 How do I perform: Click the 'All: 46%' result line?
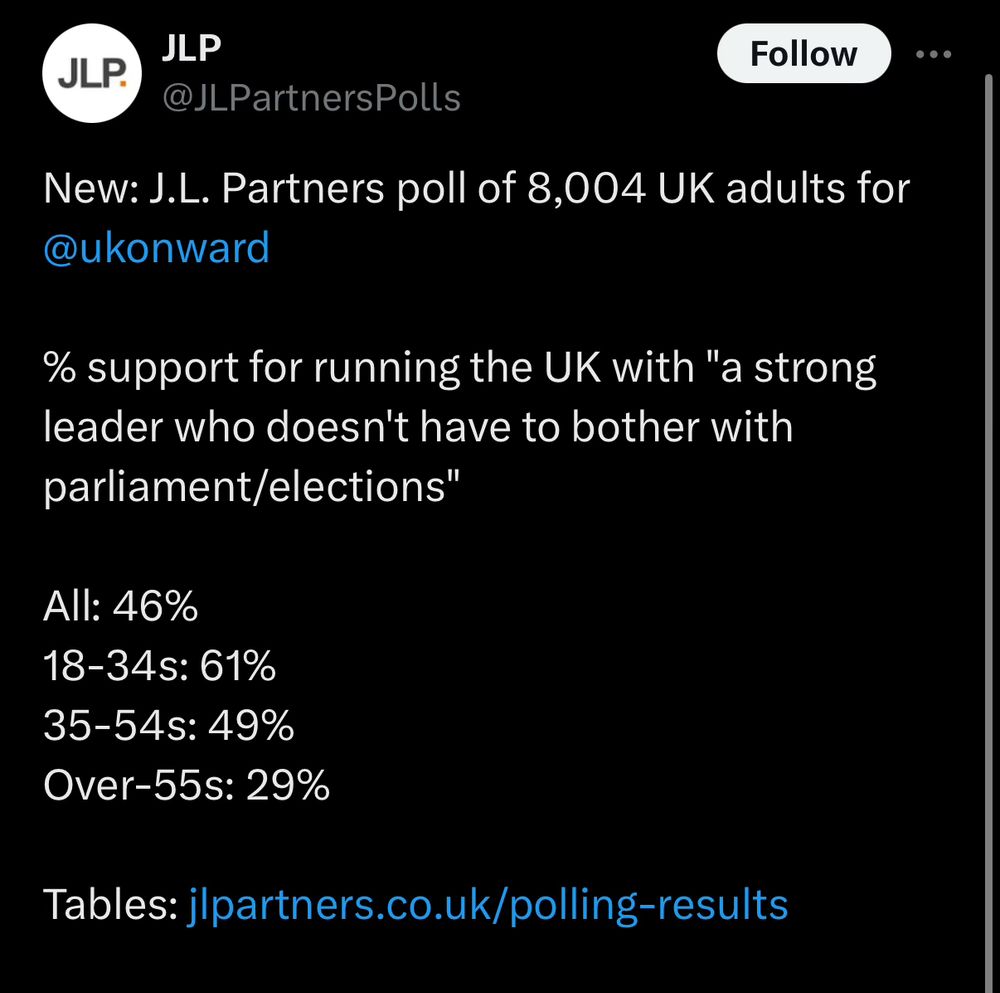120,606
